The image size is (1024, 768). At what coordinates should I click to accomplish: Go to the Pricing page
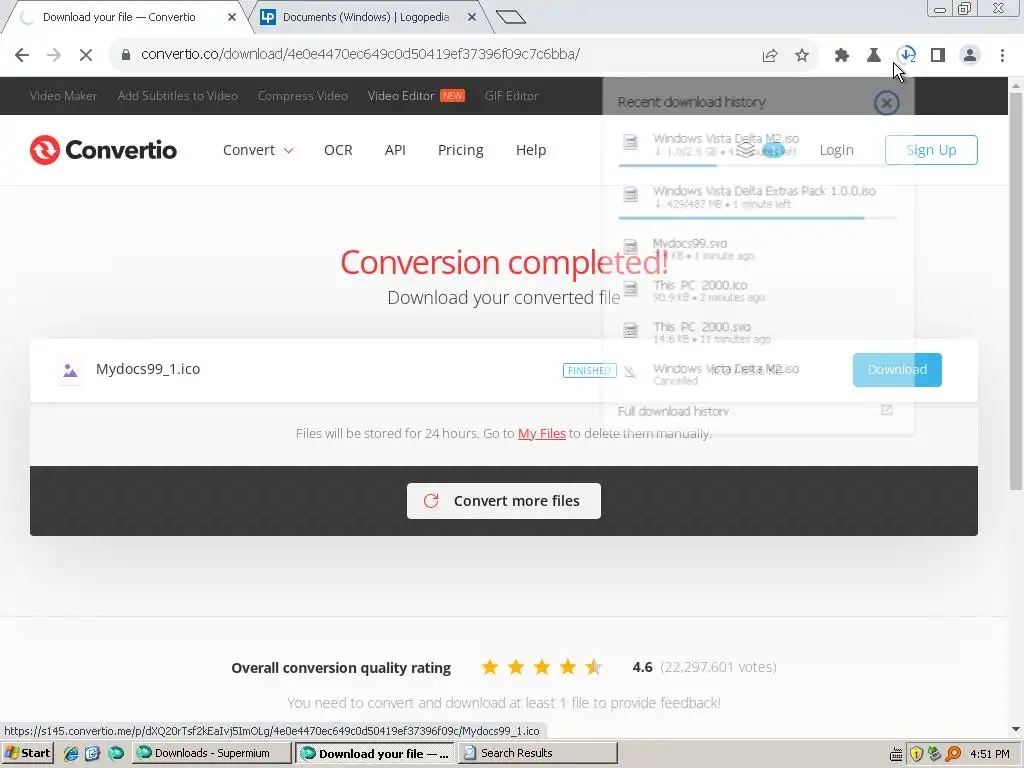(460, 150)
